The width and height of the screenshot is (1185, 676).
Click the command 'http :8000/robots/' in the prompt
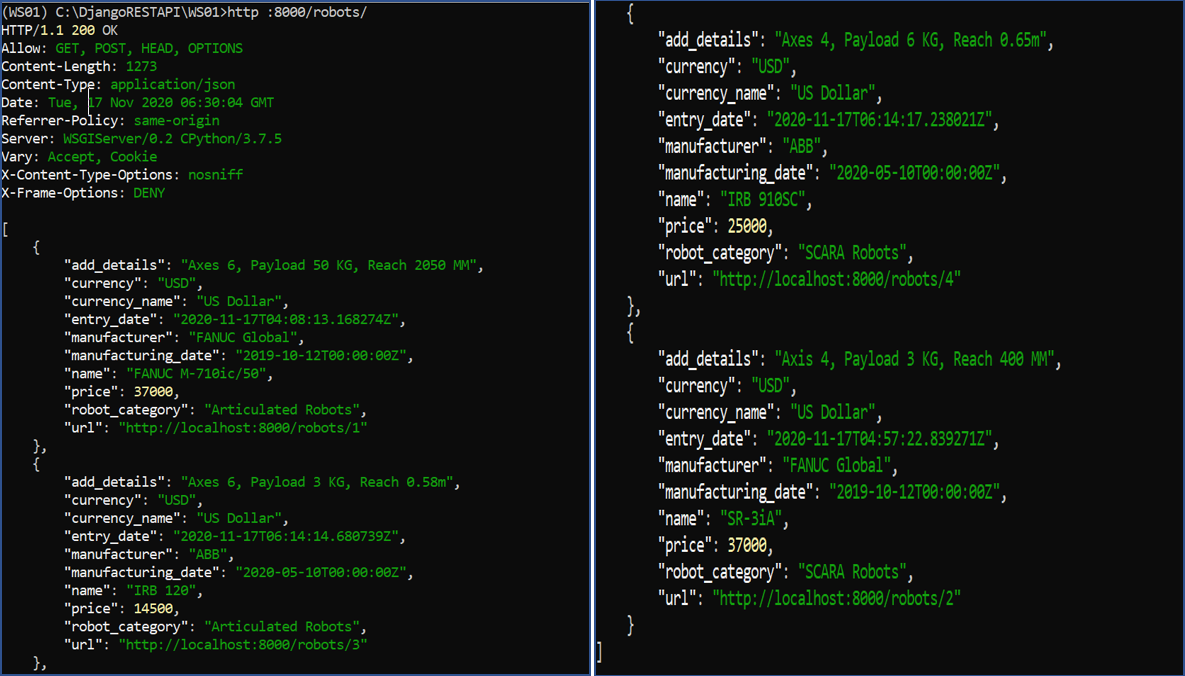pos(297,12)
